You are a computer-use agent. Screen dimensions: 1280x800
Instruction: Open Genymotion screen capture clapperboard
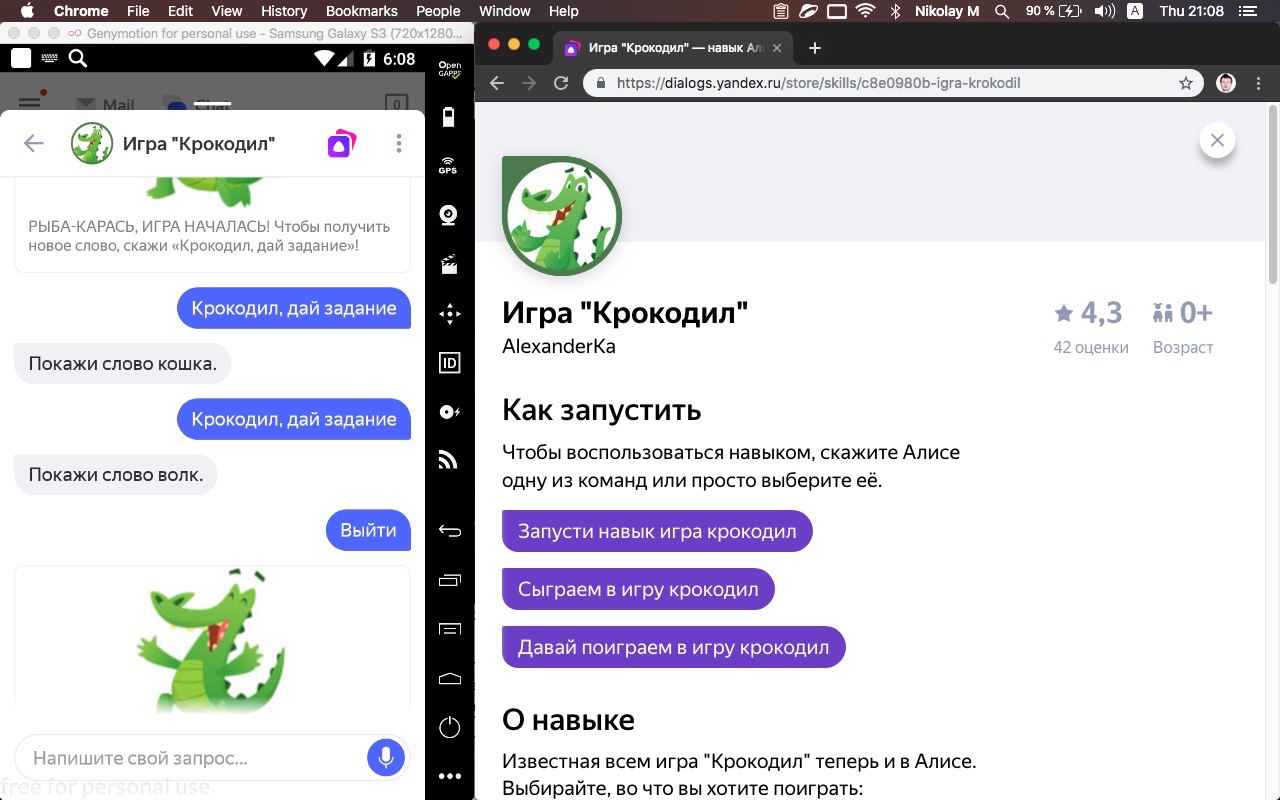pos(449,265)
